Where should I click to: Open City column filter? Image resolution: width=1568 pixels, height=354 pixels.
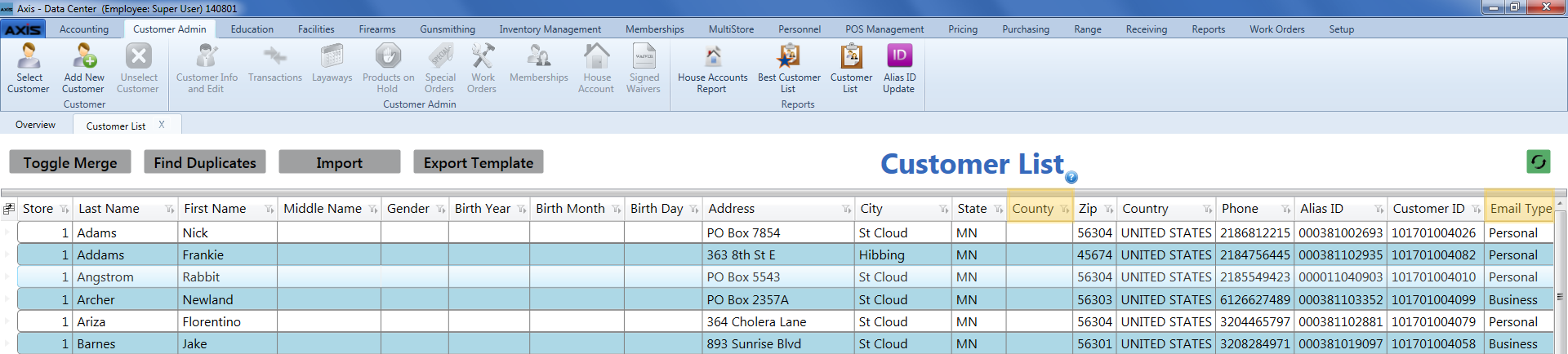click(943, 210)
